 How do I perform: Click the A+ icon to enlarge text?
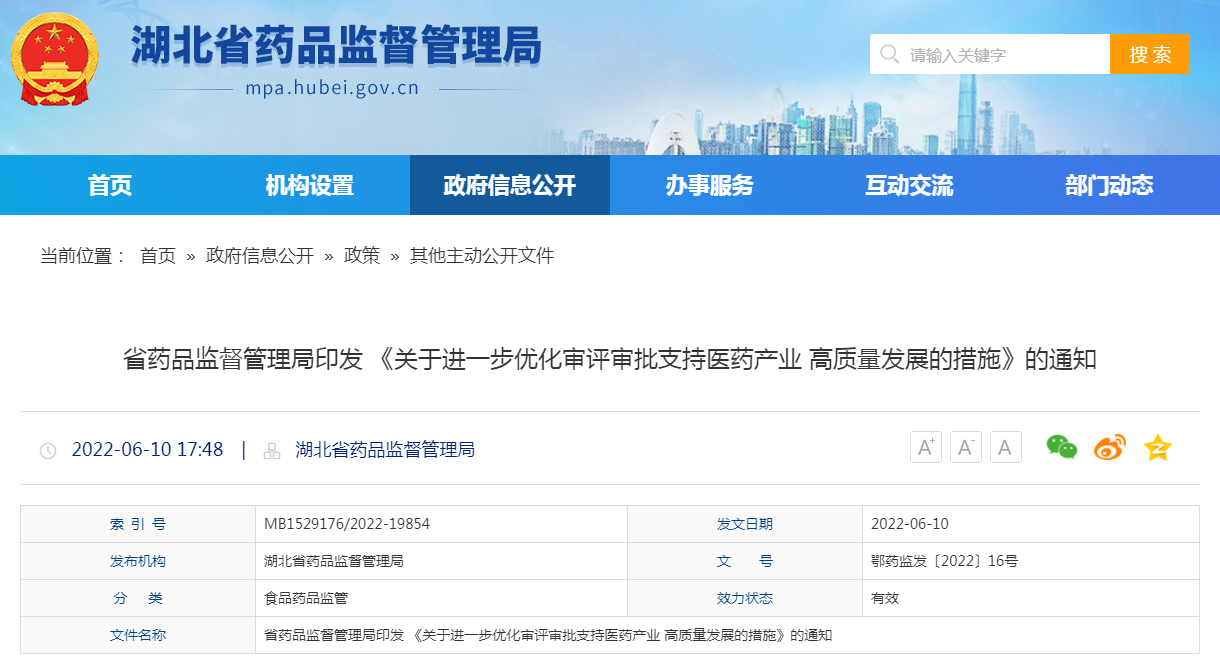925,447
